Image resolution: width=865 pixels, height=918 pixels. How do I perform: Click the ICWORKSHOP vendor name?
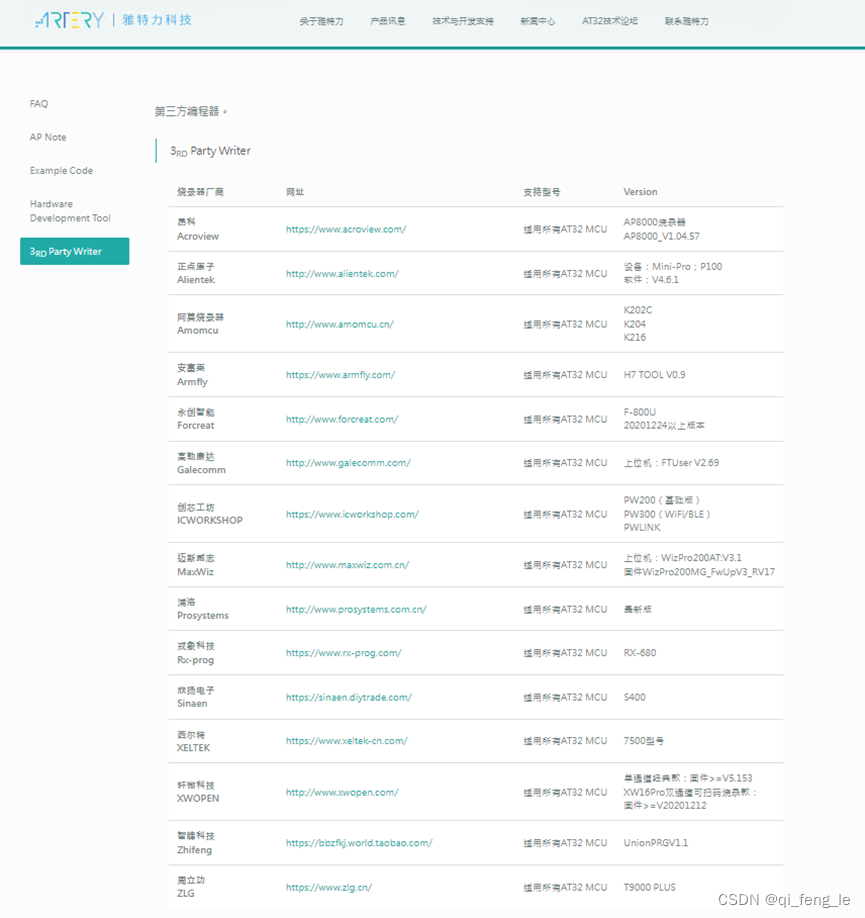click(210, 520)
